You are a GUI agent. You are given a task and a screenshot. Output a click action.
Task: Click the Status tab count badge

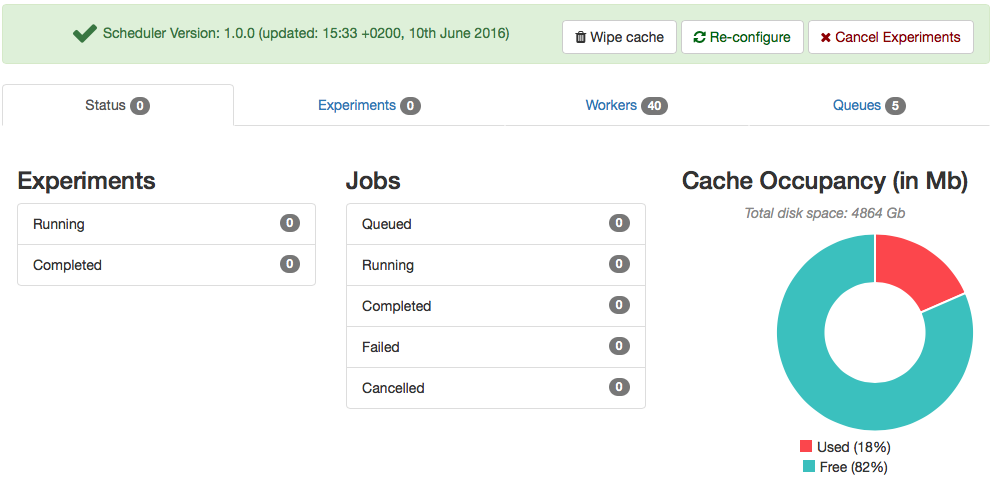pos(140,106)
